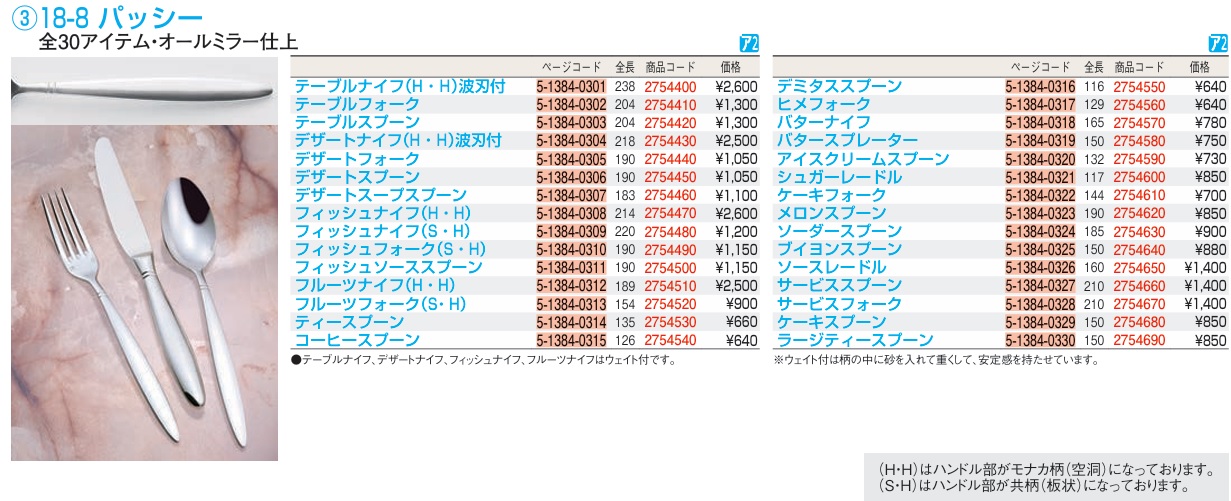
Task: Click page code 5-1384-0316
Action: click(x=1040, y=87)
